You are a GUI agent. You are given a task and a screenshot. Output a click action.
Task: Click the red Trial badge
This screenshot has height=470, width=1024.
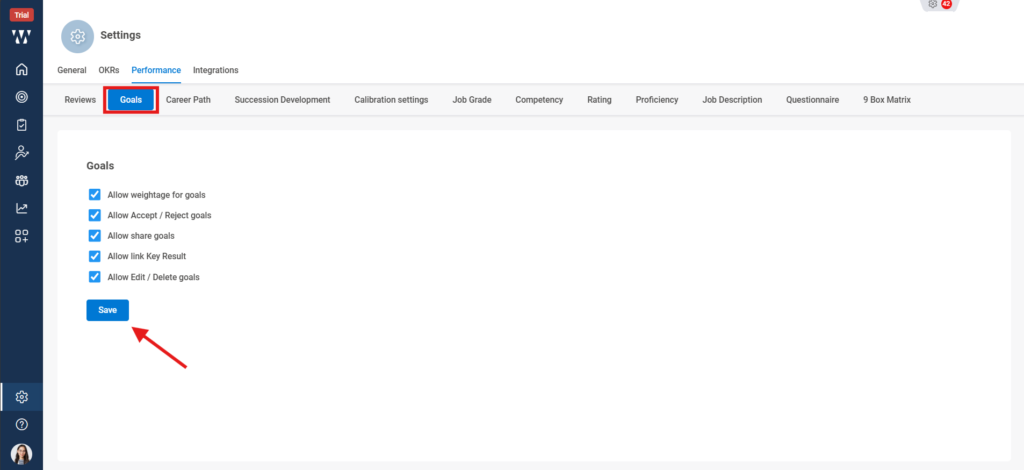(22, 15)
